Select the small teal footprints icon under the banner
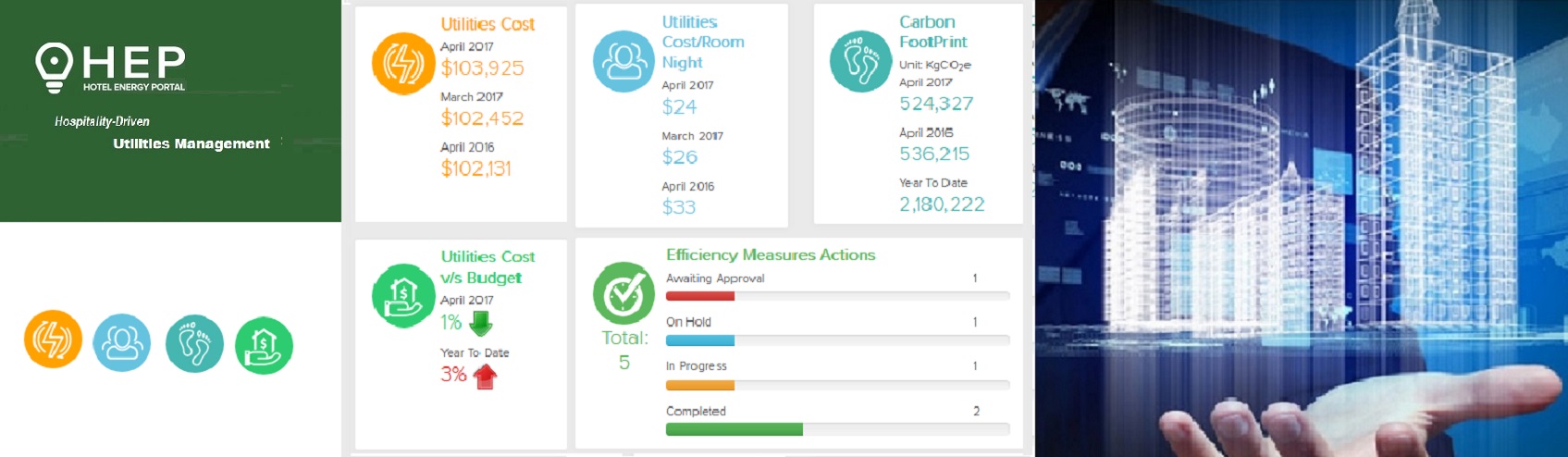The height and width of the screenshot is (457, 1568). pos(194,343)
